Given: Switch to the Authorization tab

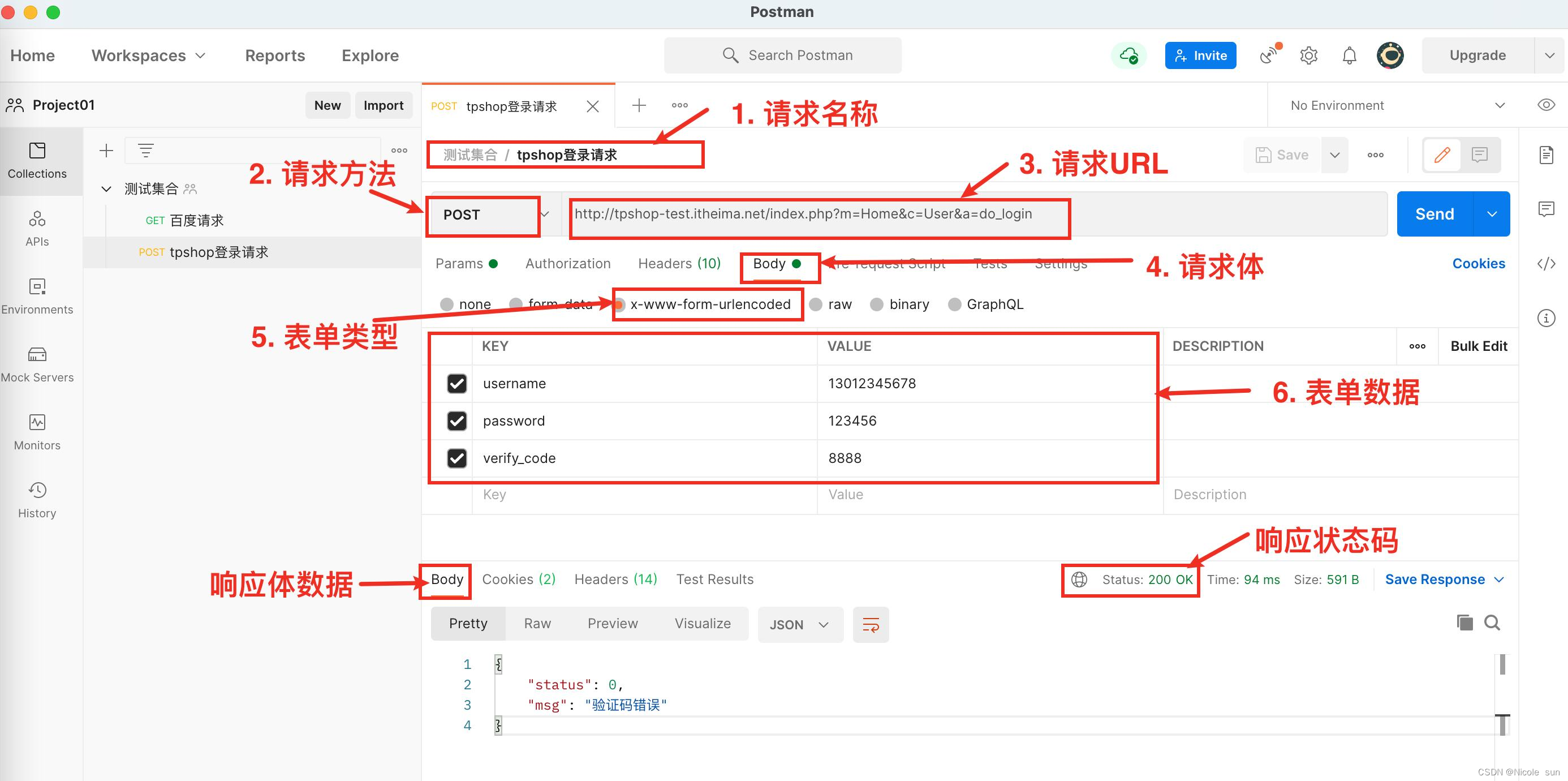Looking at the screenshot, I should 567,264.
